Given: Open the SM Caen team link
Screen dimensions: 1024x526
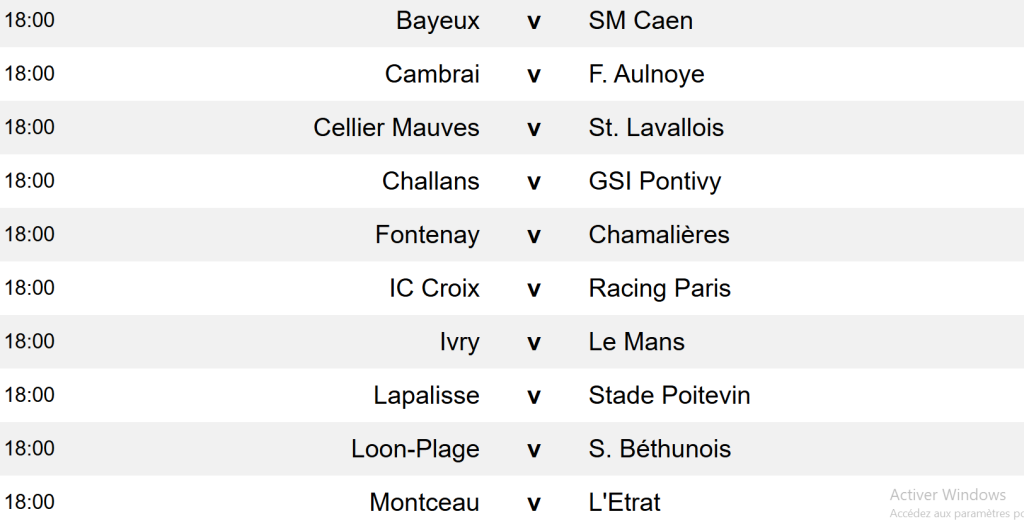Looking at the screenshot, I should pos(640,21).
